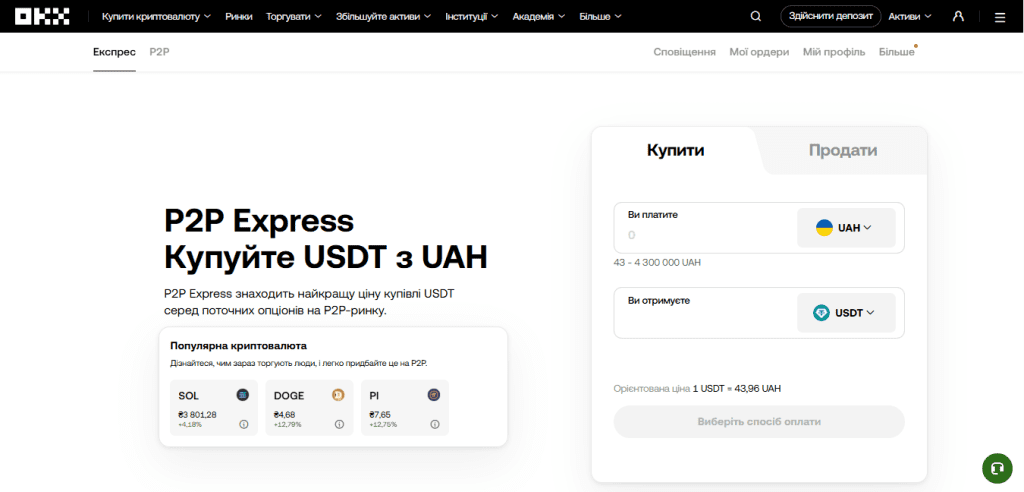Image resolution: width=1024 pixels, height=492 pixels.
Task: Open the Ринки menu item
Action: coord(239,16)
